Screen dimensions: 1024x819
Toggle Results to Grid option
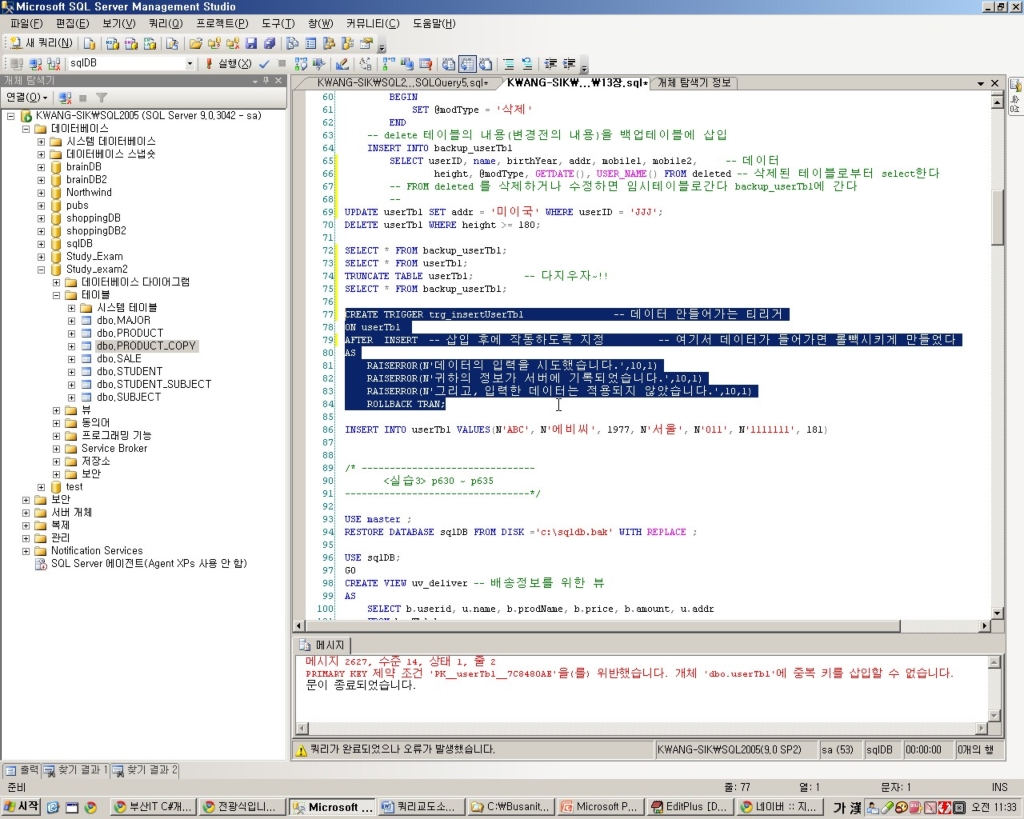[467, 63]
